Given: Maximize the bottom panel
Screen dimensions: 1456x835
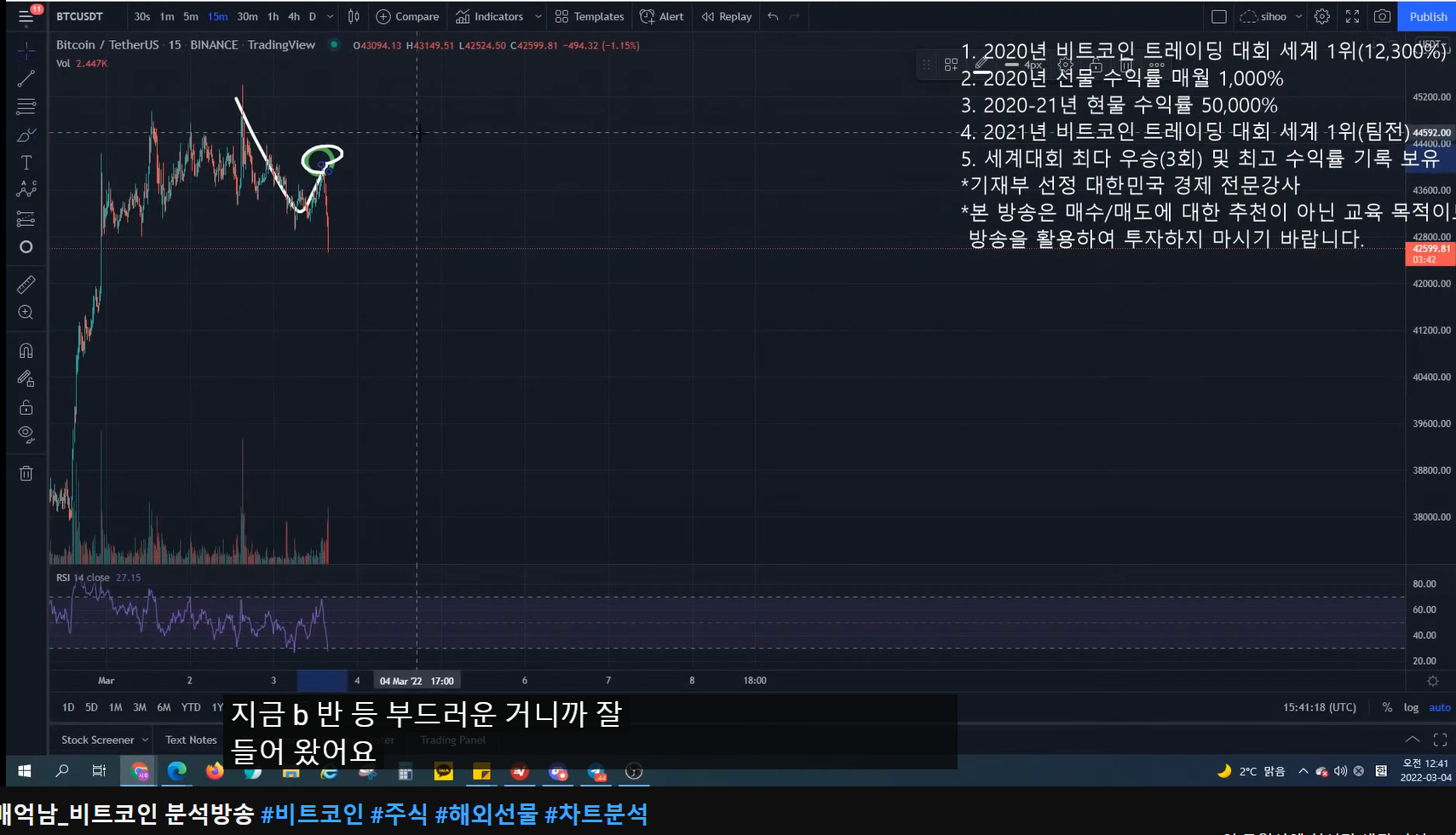Looking at the screenshot, I should pyautogui.click(x=1441, y=740).
